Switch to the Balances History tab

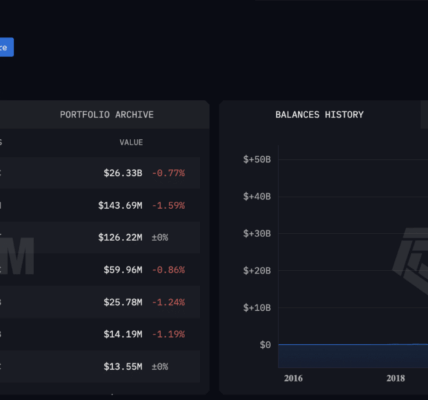[319, 115]
